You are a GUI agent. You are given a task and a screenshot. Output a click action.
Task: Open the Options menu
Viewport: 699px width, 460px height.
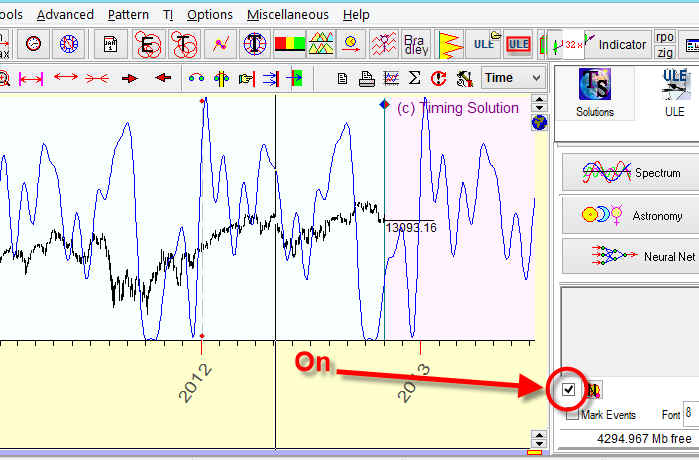click(x=209, y=14)
